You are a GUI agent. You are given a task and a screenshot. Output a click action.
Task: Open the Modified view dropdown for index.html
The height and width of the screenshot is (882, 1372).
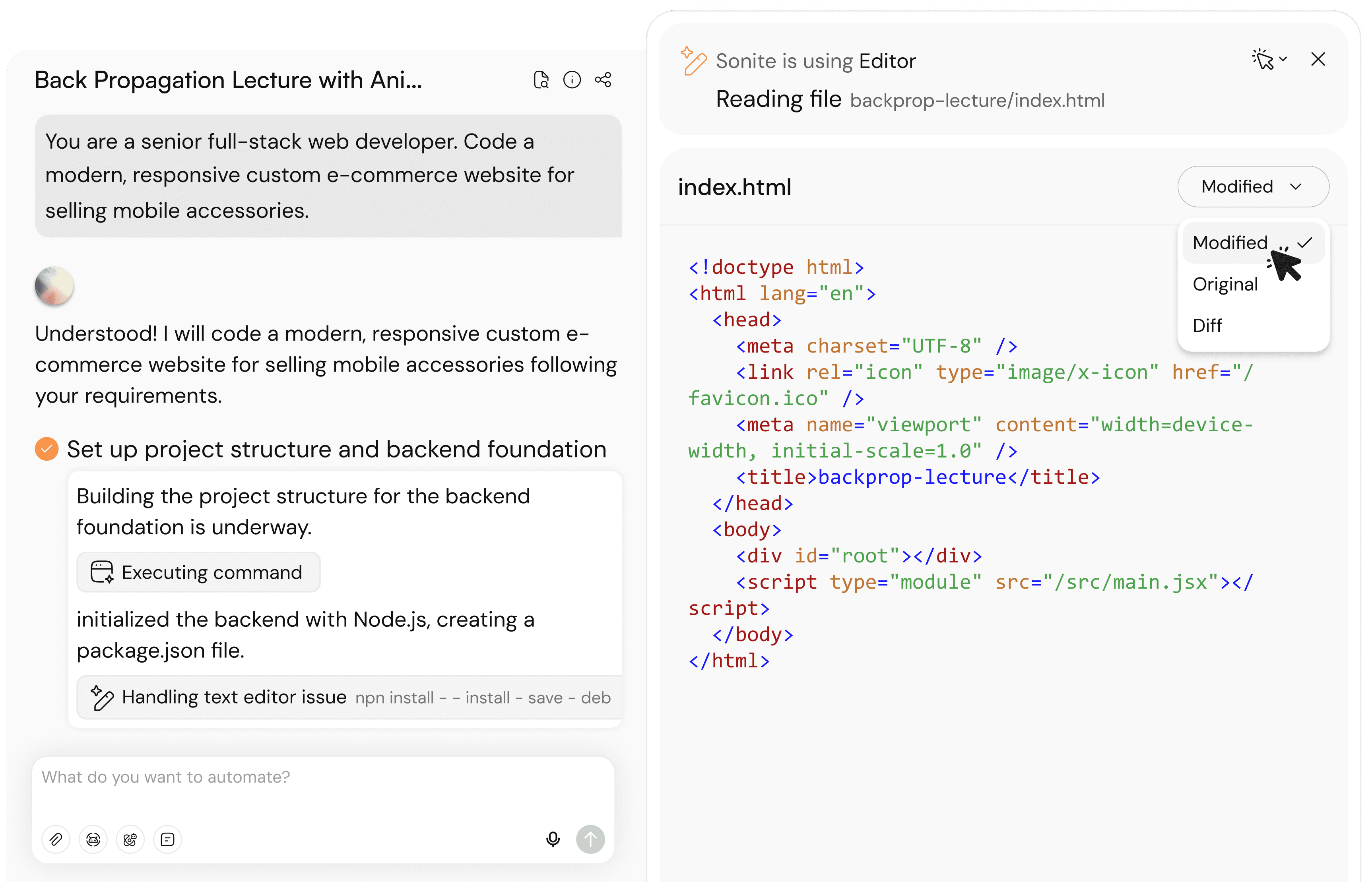1253,186
